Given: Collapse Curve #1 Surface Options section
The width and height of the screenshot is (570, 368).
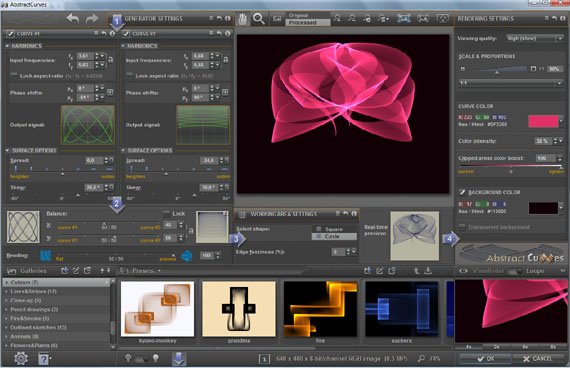Looking at the screenshot, I should pos(7,150).
